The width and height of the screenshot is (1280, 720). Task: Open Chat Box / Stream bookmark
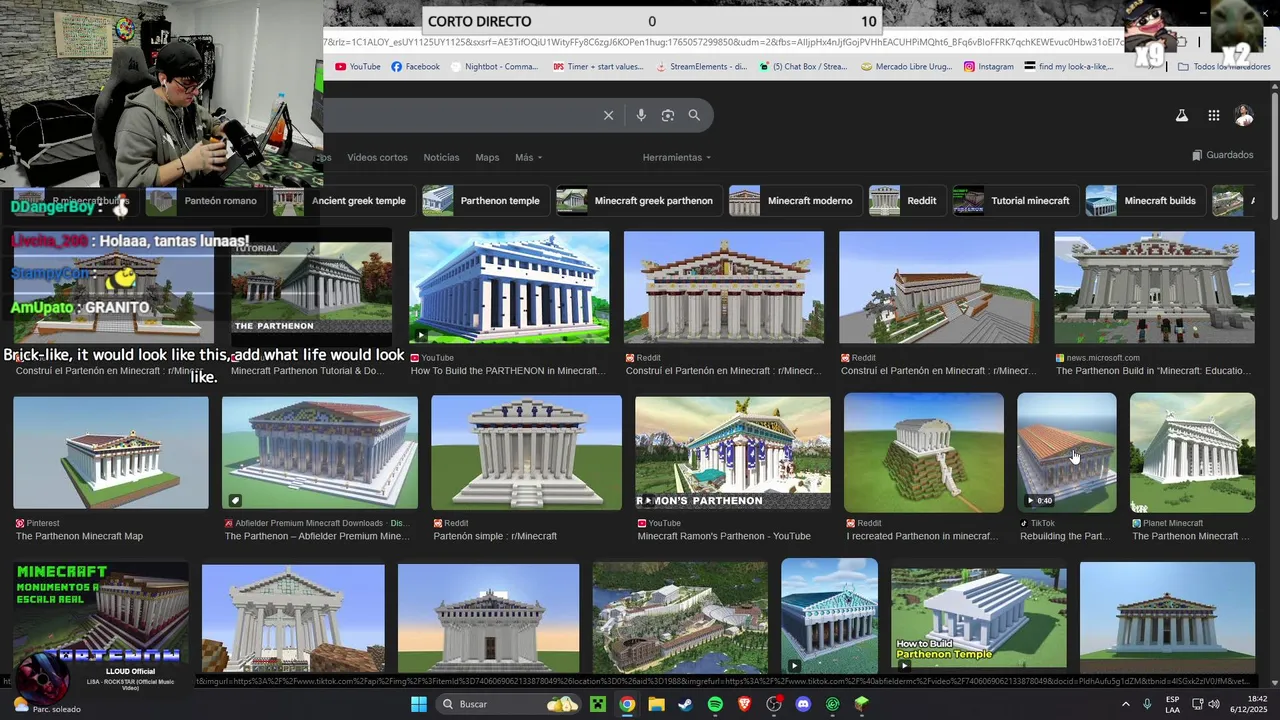tap(803, 67)
